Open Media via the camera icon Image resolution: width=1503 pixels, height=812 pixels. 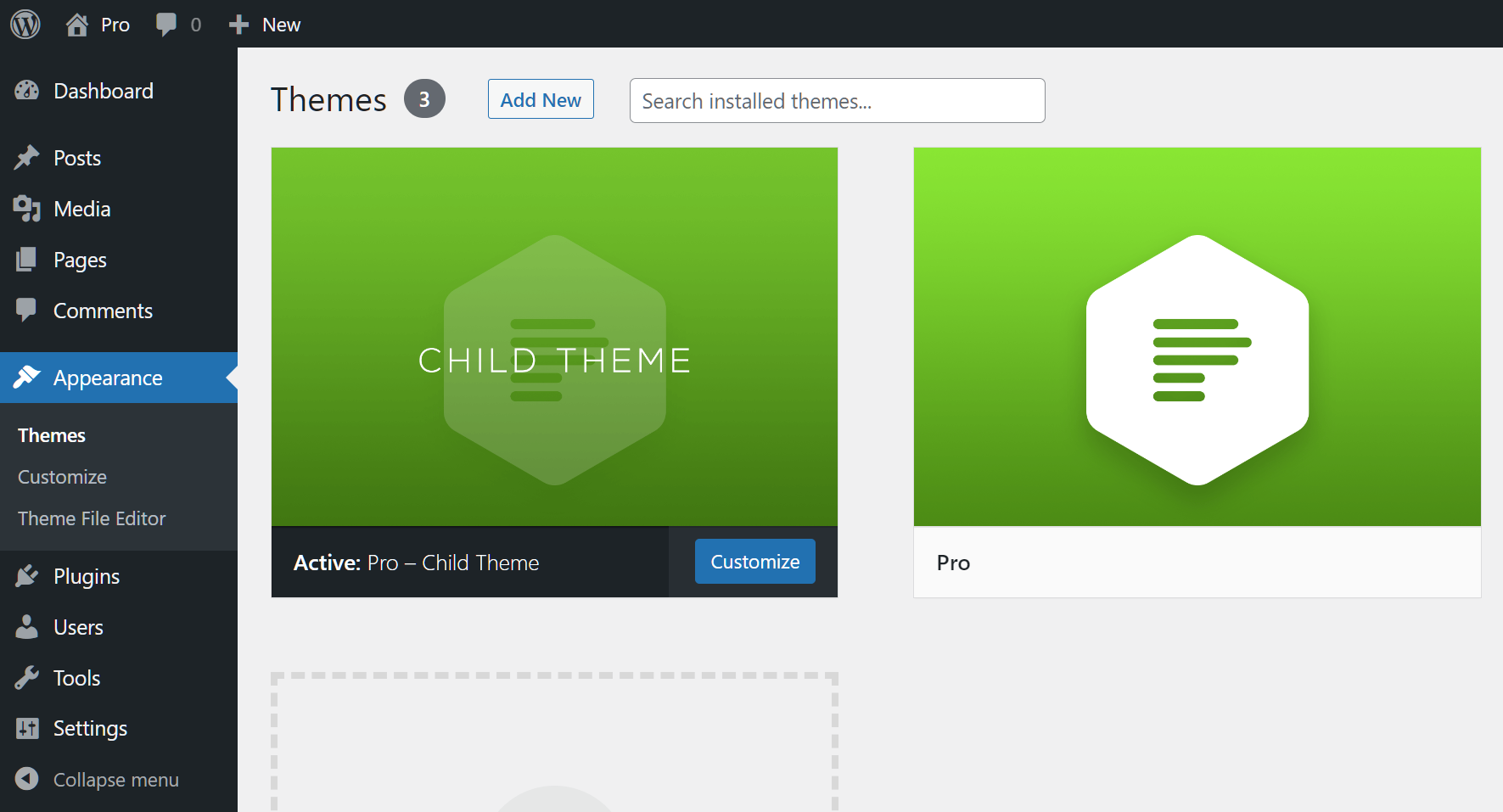[x=28, y=208]
